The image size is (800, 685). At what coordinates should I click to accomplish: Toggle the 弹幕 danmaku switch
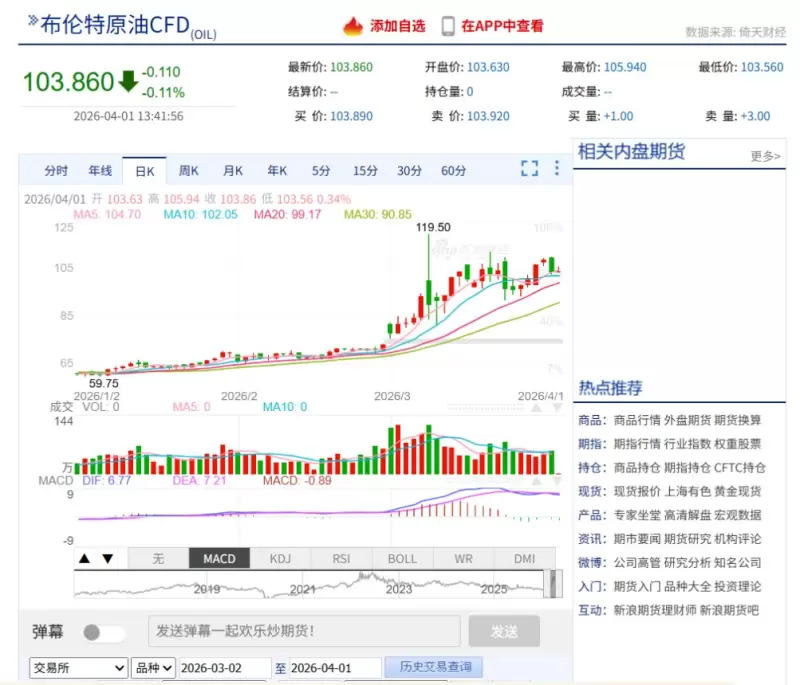click(x=102, y=632)
